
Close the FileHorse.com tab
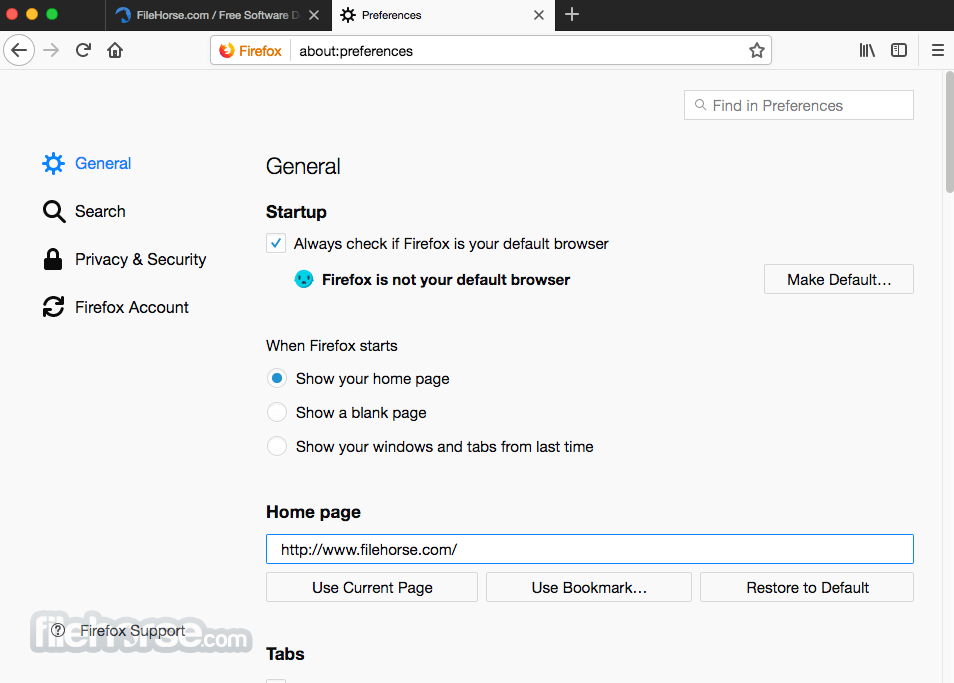314,15
